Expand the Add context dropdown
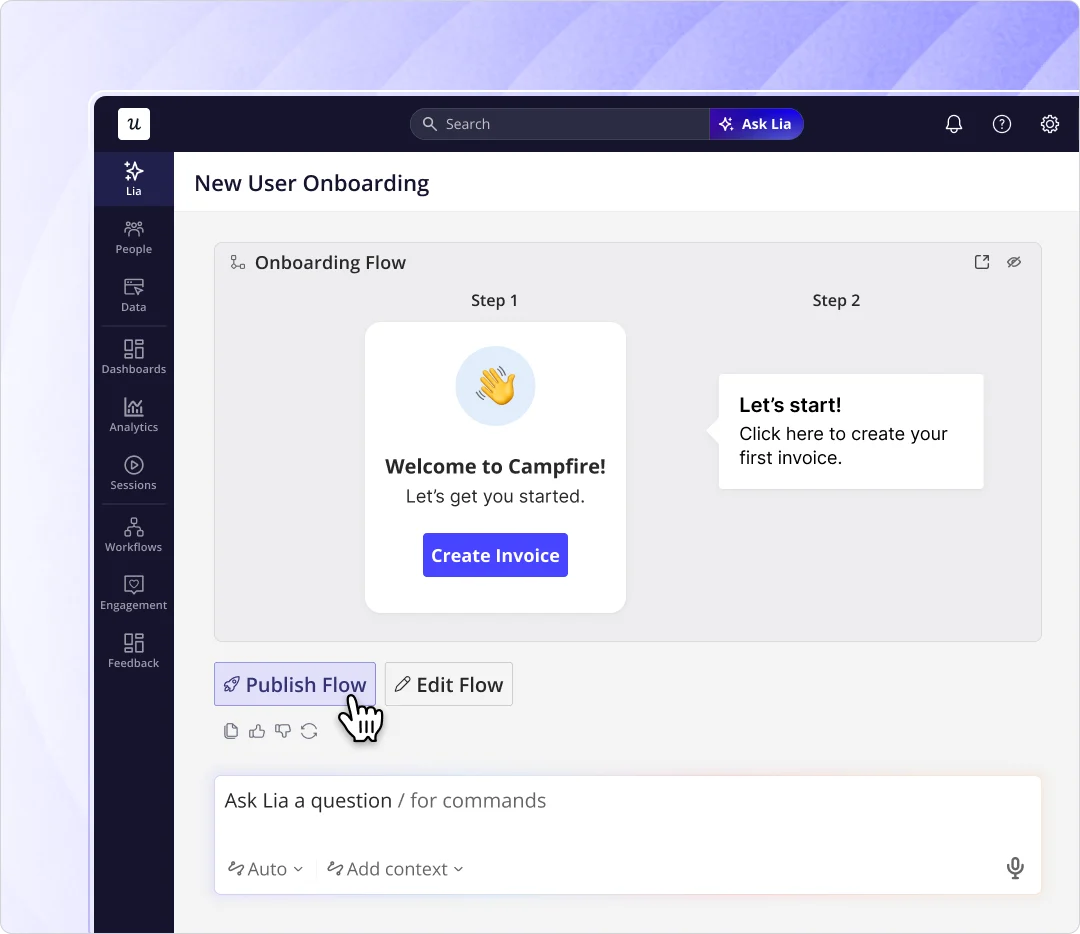The height and width of the screenshot is (934, 1080). click(395, 869)
